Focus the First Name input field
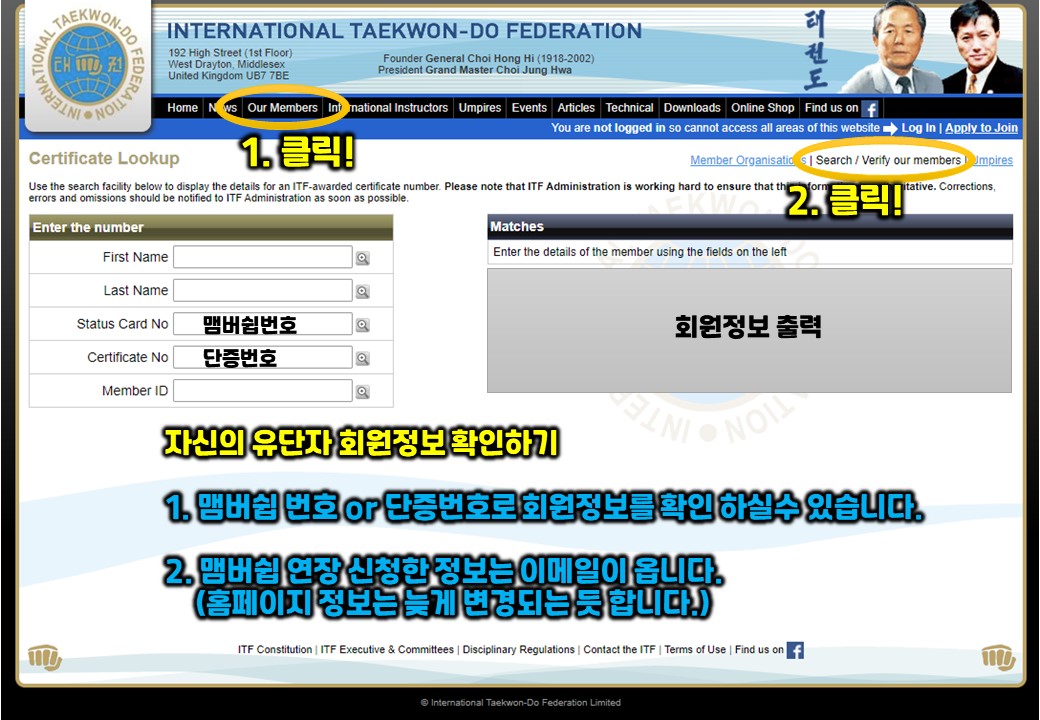This screenshot has height=720, width=1040. pyautogui.click(x=263, y=257)
